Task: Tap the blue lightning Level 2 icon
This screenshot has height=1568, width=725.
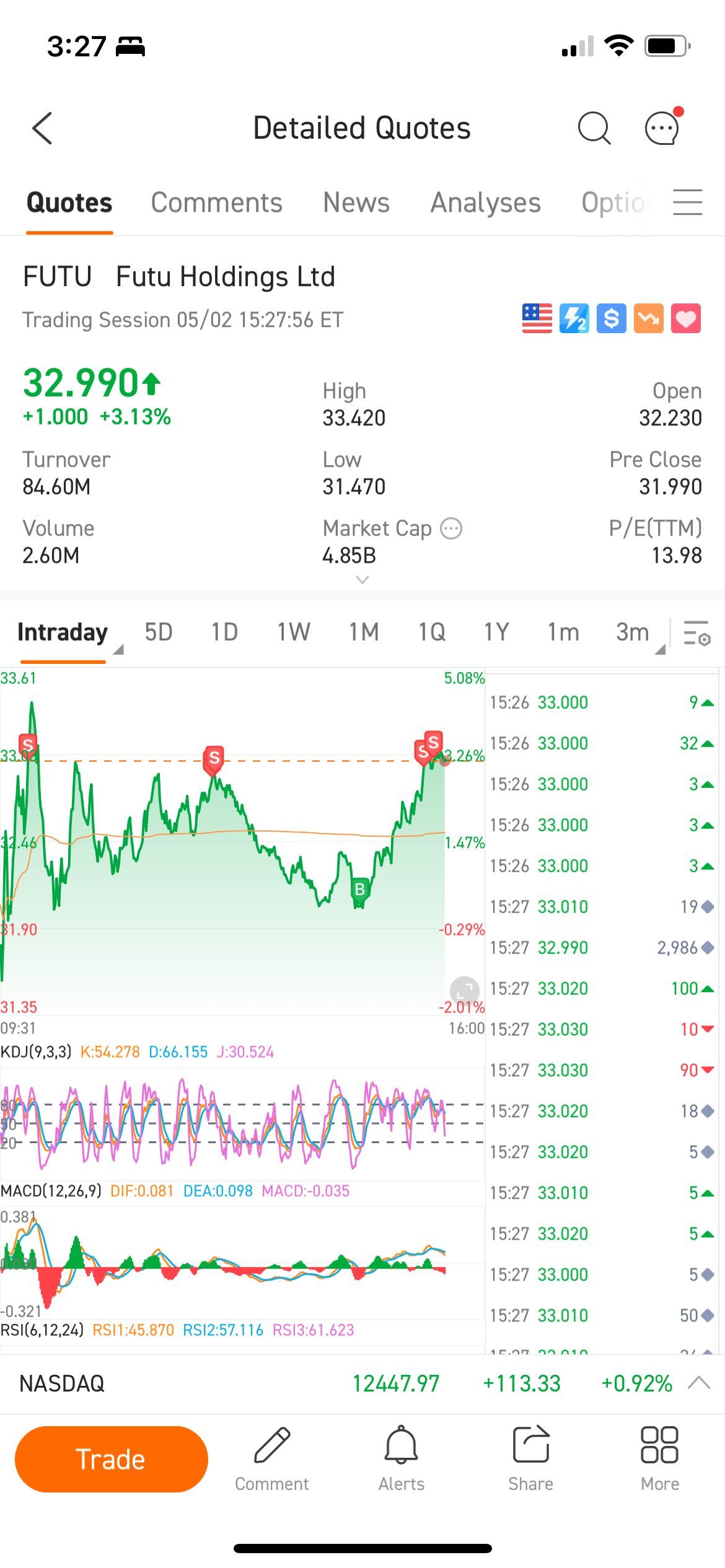Action: [x=574, y=319]
